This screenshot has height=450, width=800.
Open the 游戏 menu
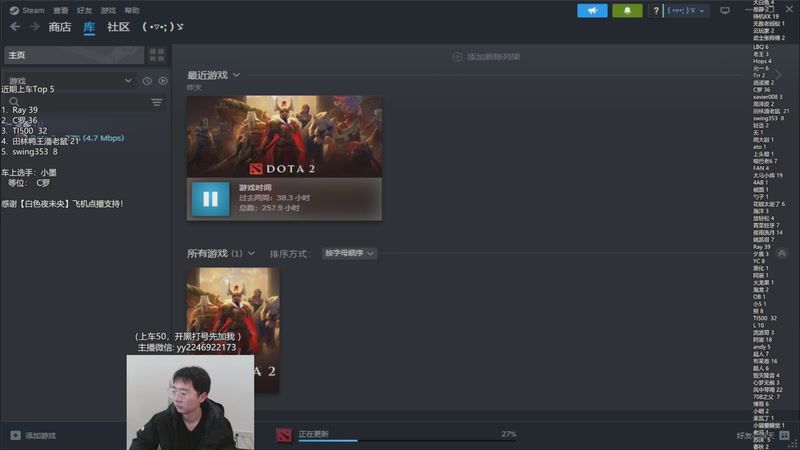(108, 10)
